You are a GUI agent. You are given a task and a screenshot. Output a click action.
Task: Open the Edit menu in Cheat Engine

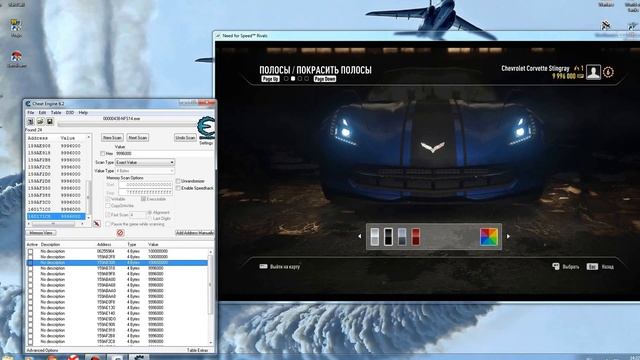pyautogui.click(x=42, y=112)
